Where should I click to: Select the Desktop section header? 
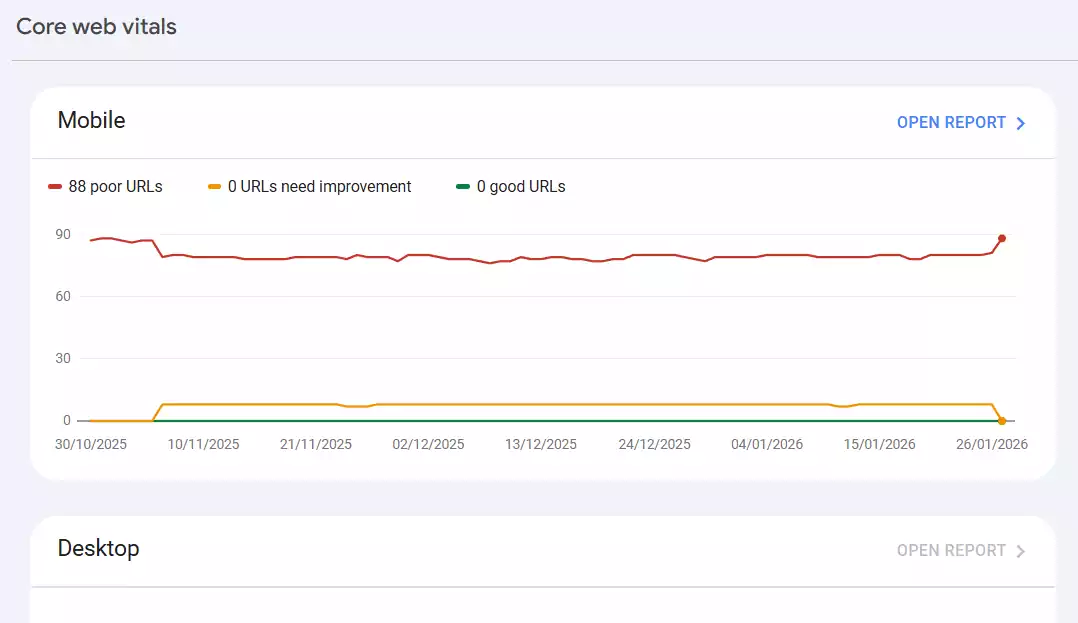99,549
